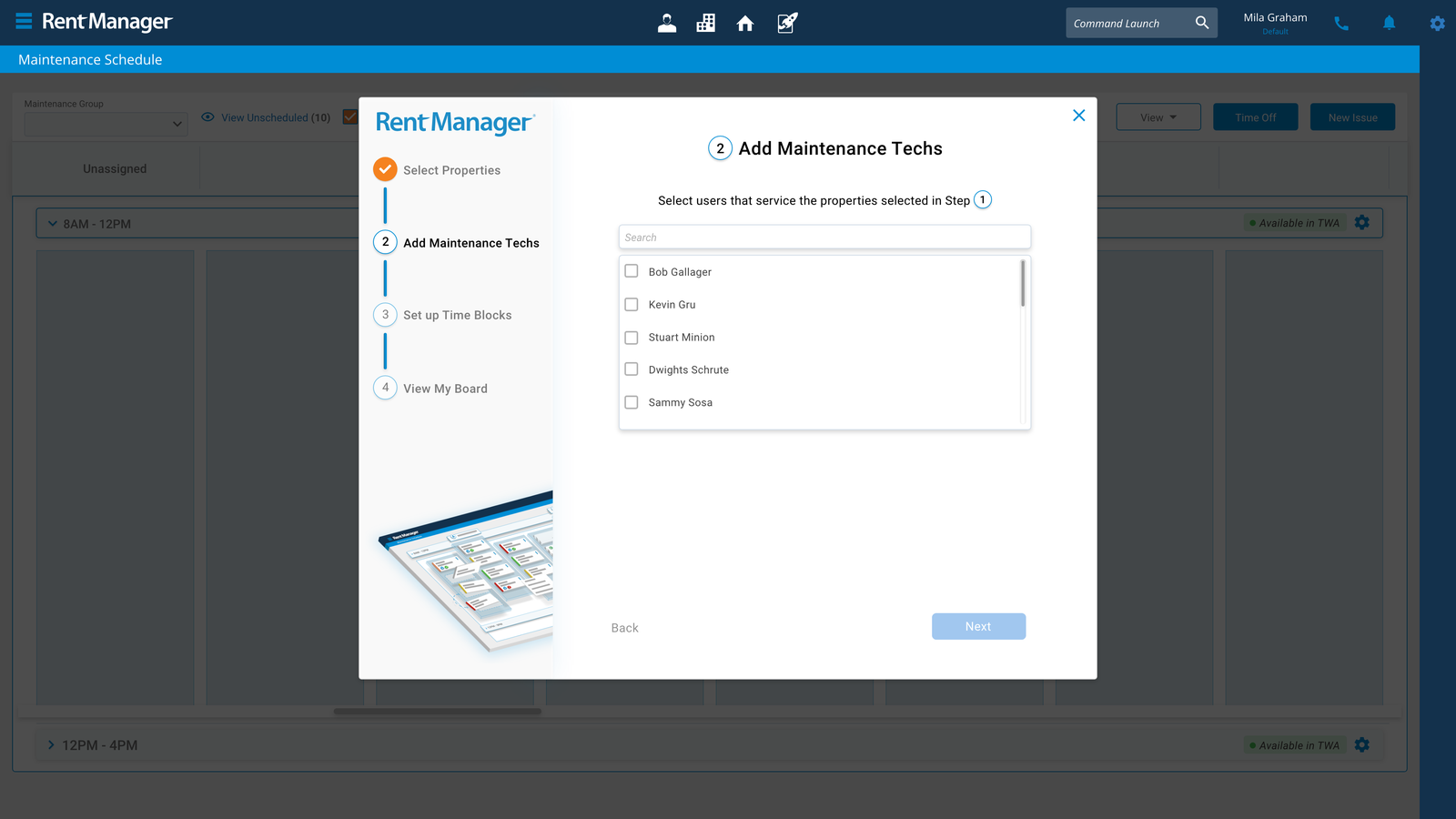The image size is (1456, 819).
Task: Open the View dropdown button
Action: [1158, 117]
